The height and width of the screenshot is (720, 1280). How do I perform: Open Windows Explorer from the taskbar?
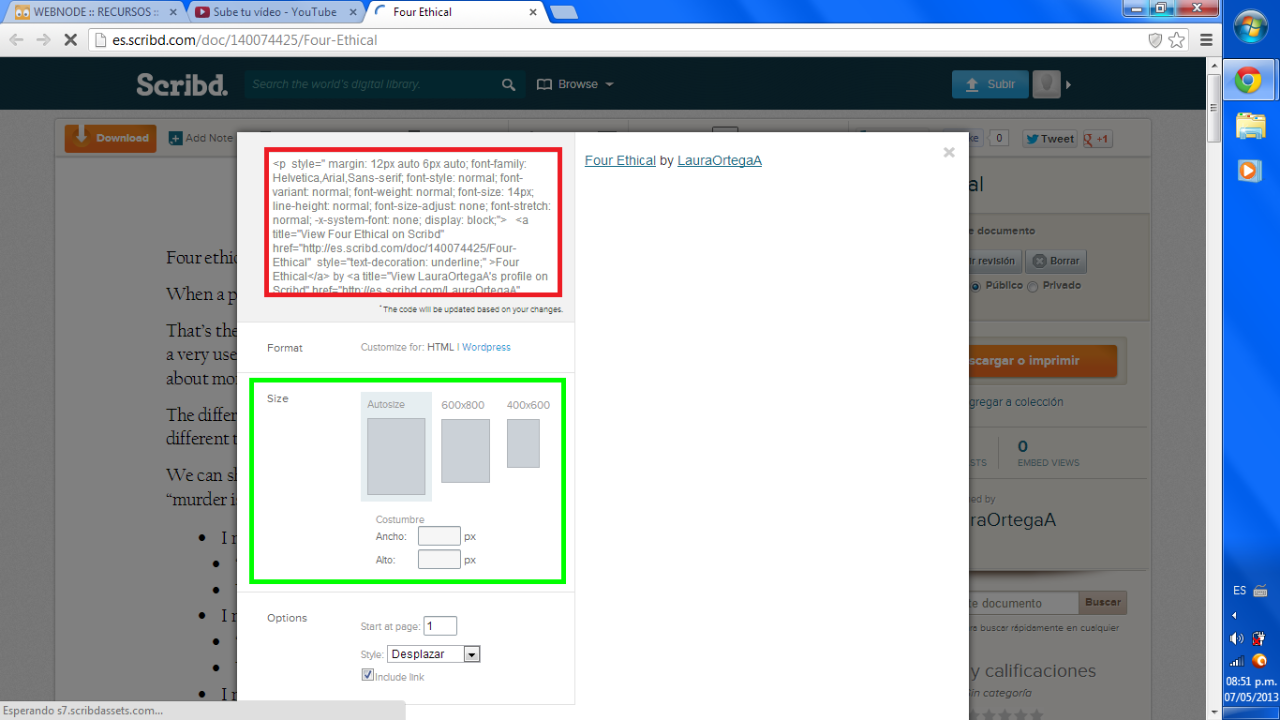(1250, 126)
